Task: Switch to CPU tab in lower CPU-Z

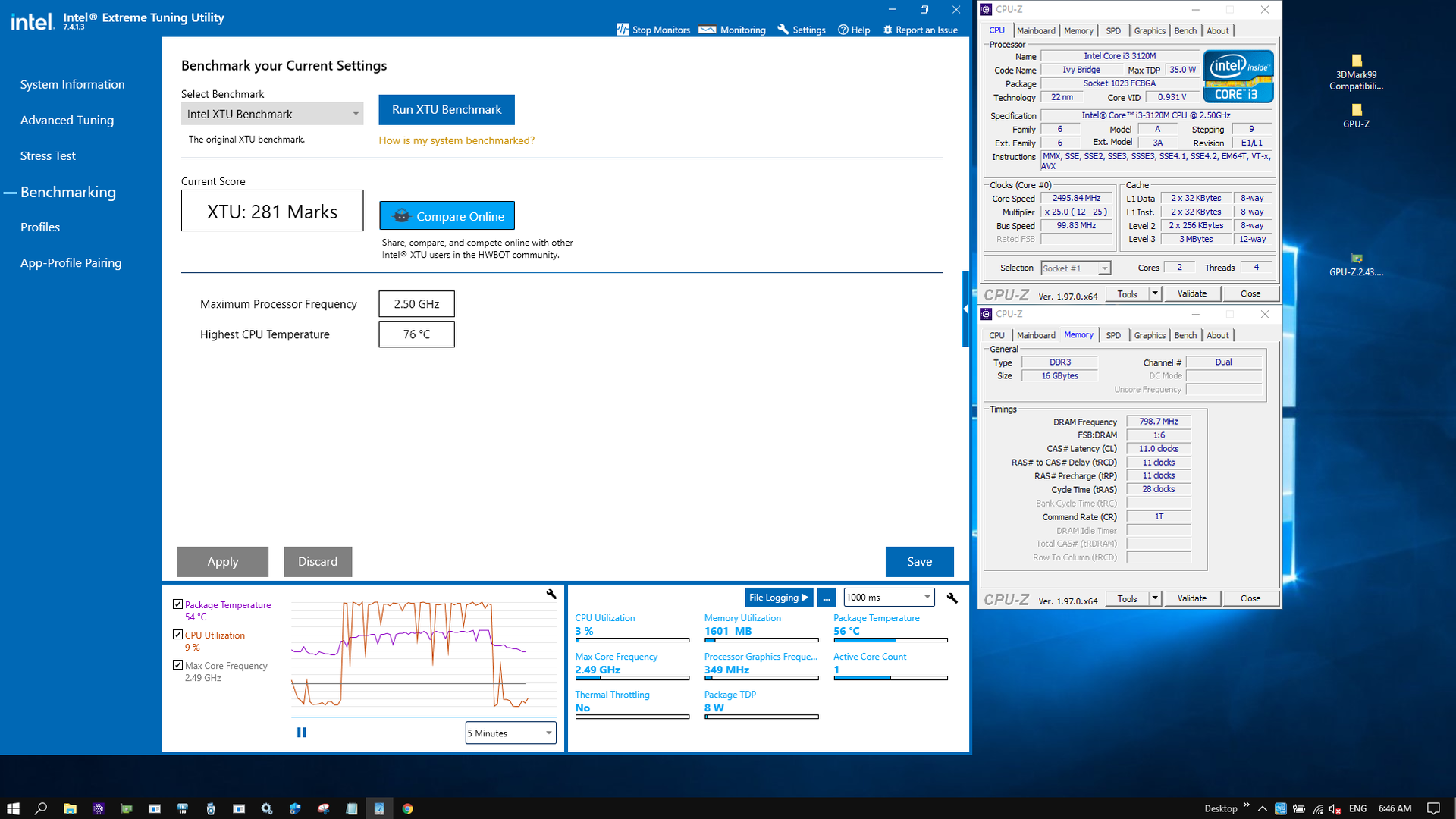Action: (997, 335)
